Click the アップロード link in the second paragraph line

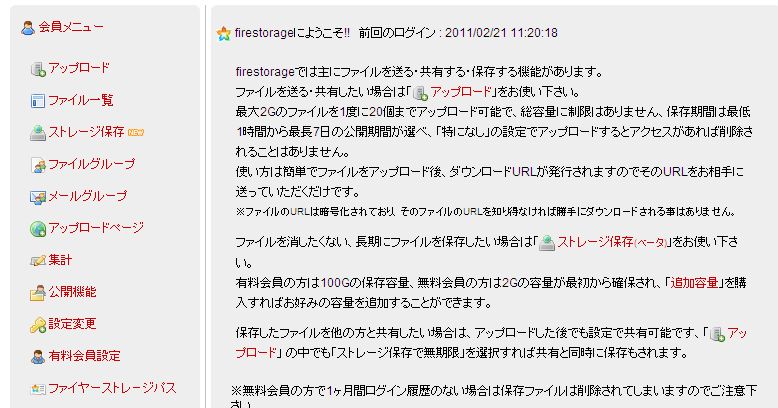tap(460, 92)
